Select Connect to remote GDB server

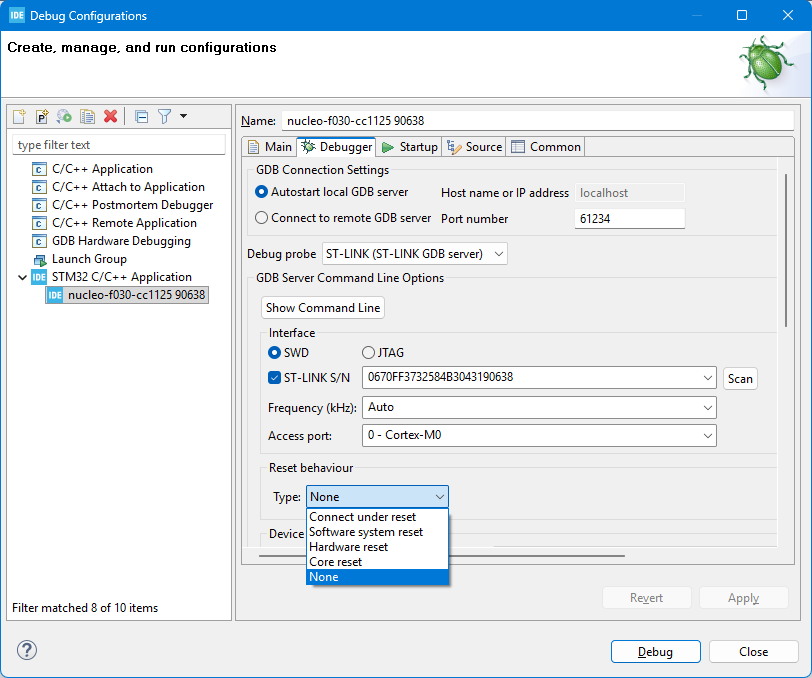(262, 218)
